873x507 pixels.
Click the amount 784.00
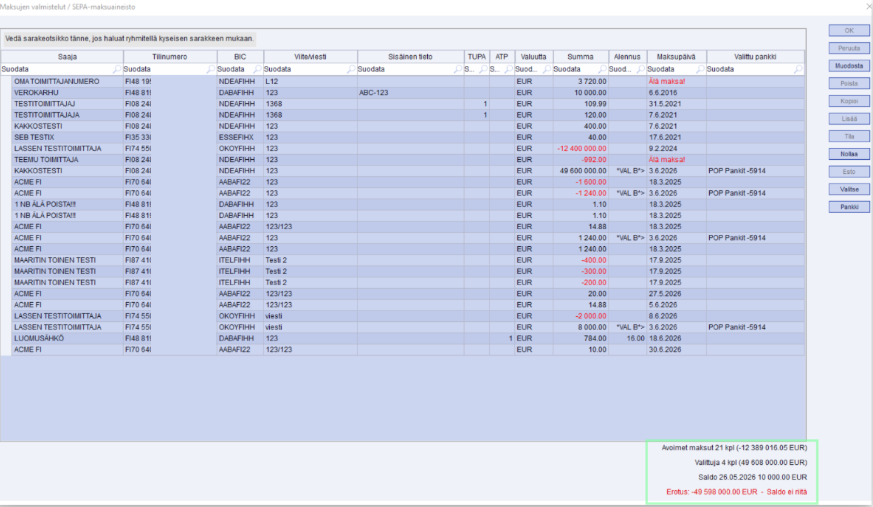coord(595,338)
